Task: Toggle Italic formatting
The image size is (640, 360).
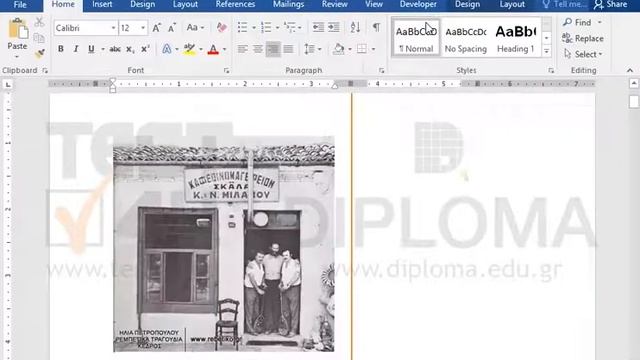Action: [76, 49]
